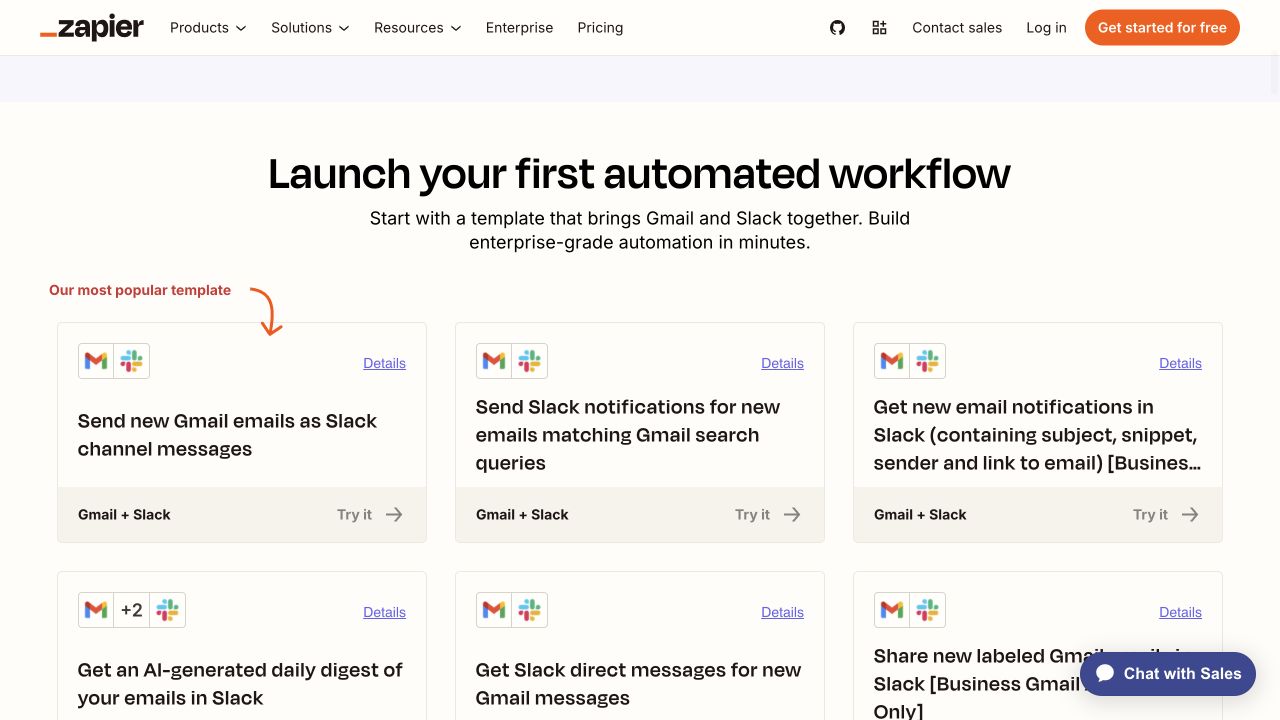Click Slack icon on 'Send new Gmail emails' card

pos(132,361)
